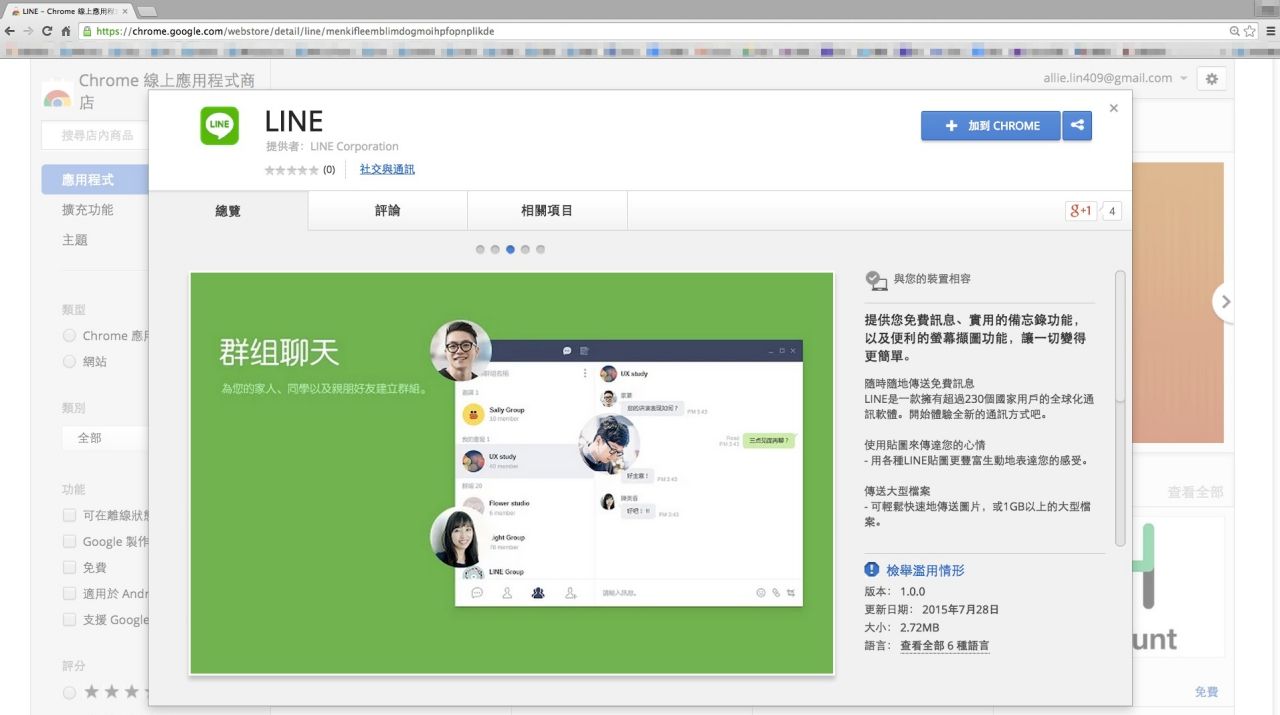Switch to the 相關項目 tab
The width and height of the screenshot is (1280, 715).
point(547,211)
